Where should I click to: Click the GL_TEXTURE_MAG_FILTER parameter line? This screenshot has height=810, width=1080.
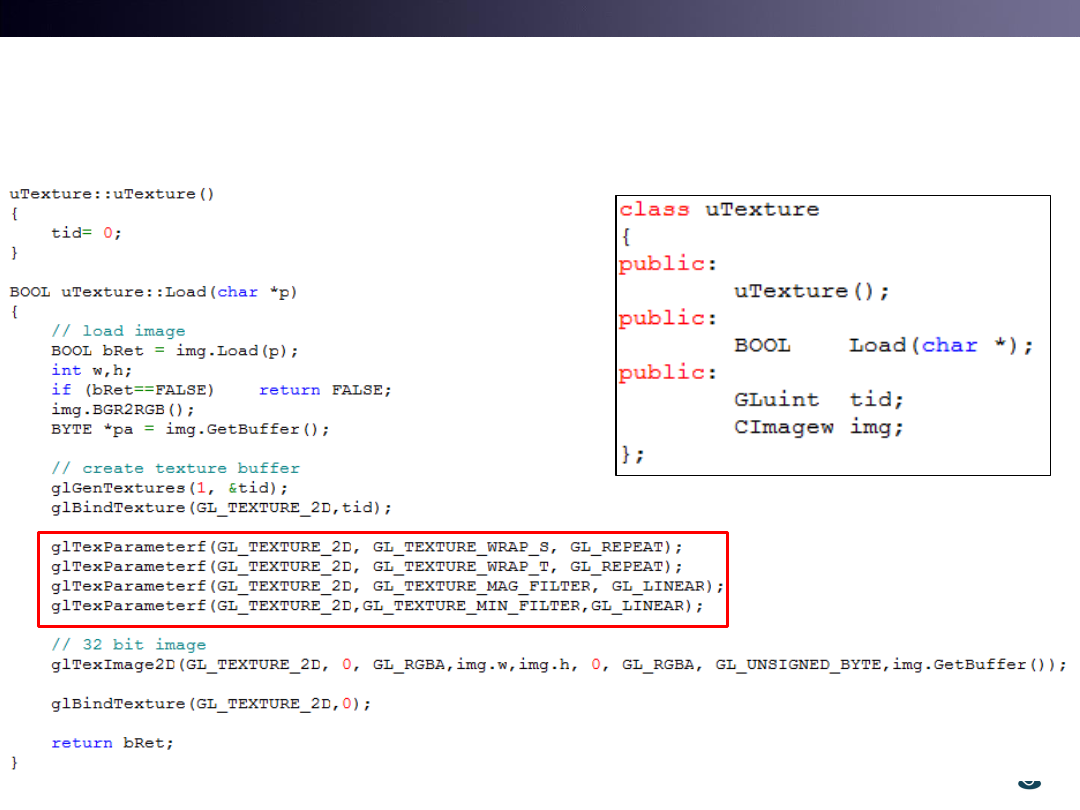coord(387,586)
